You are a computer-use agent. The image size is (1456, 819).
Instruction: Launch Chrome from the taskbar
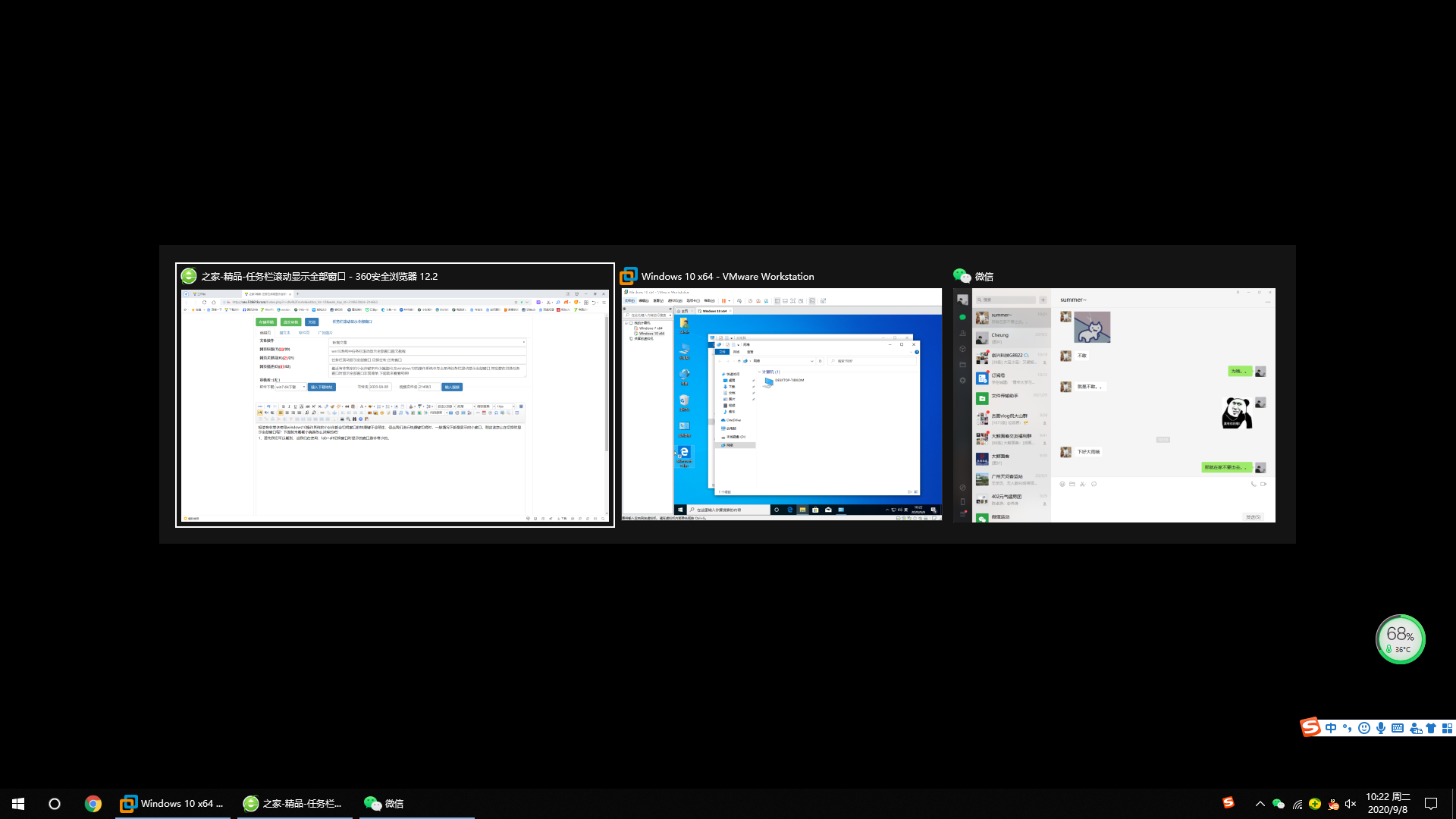[x=93, y=804]
